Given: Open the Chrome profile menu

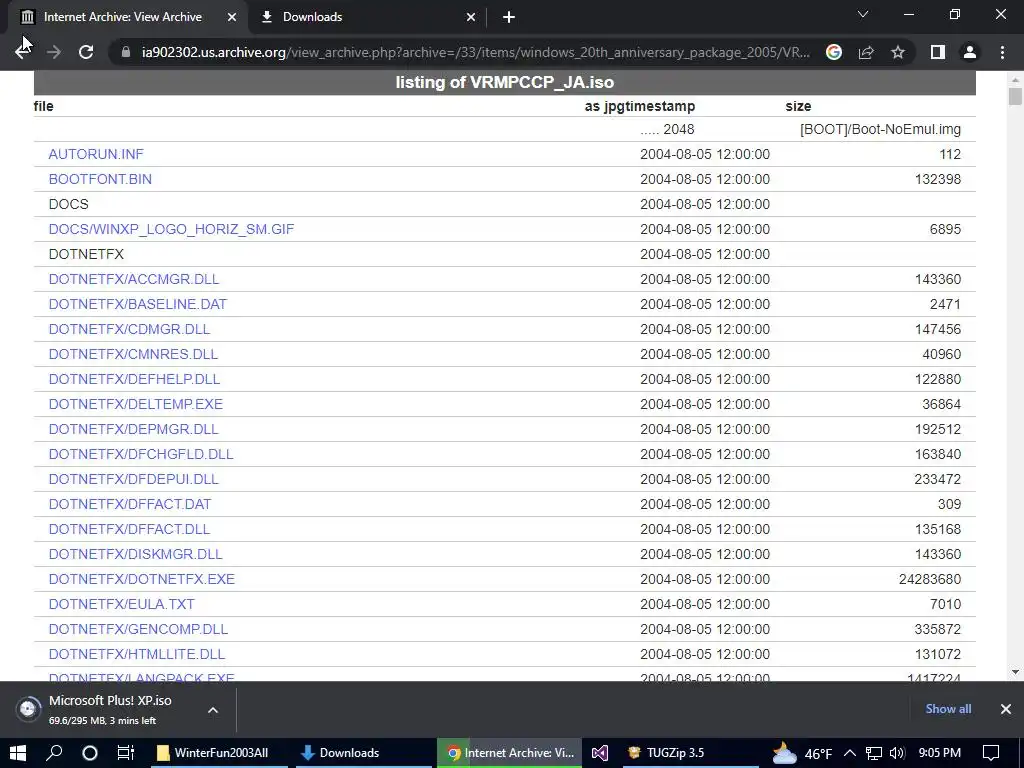Looking at the screenshot, I should [970, 52].
